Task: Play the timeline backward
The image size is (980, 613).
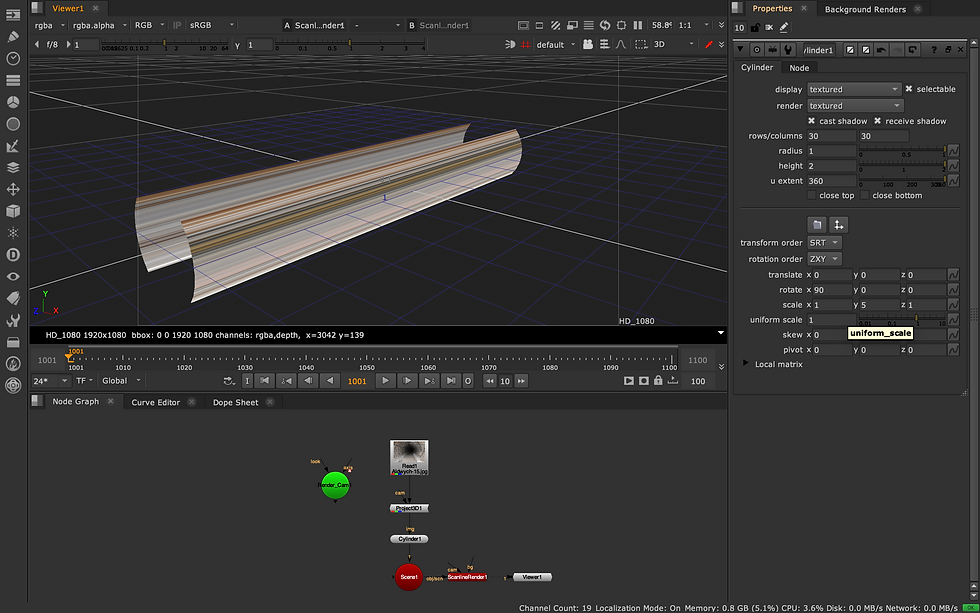Action: (x=329, y=381)
